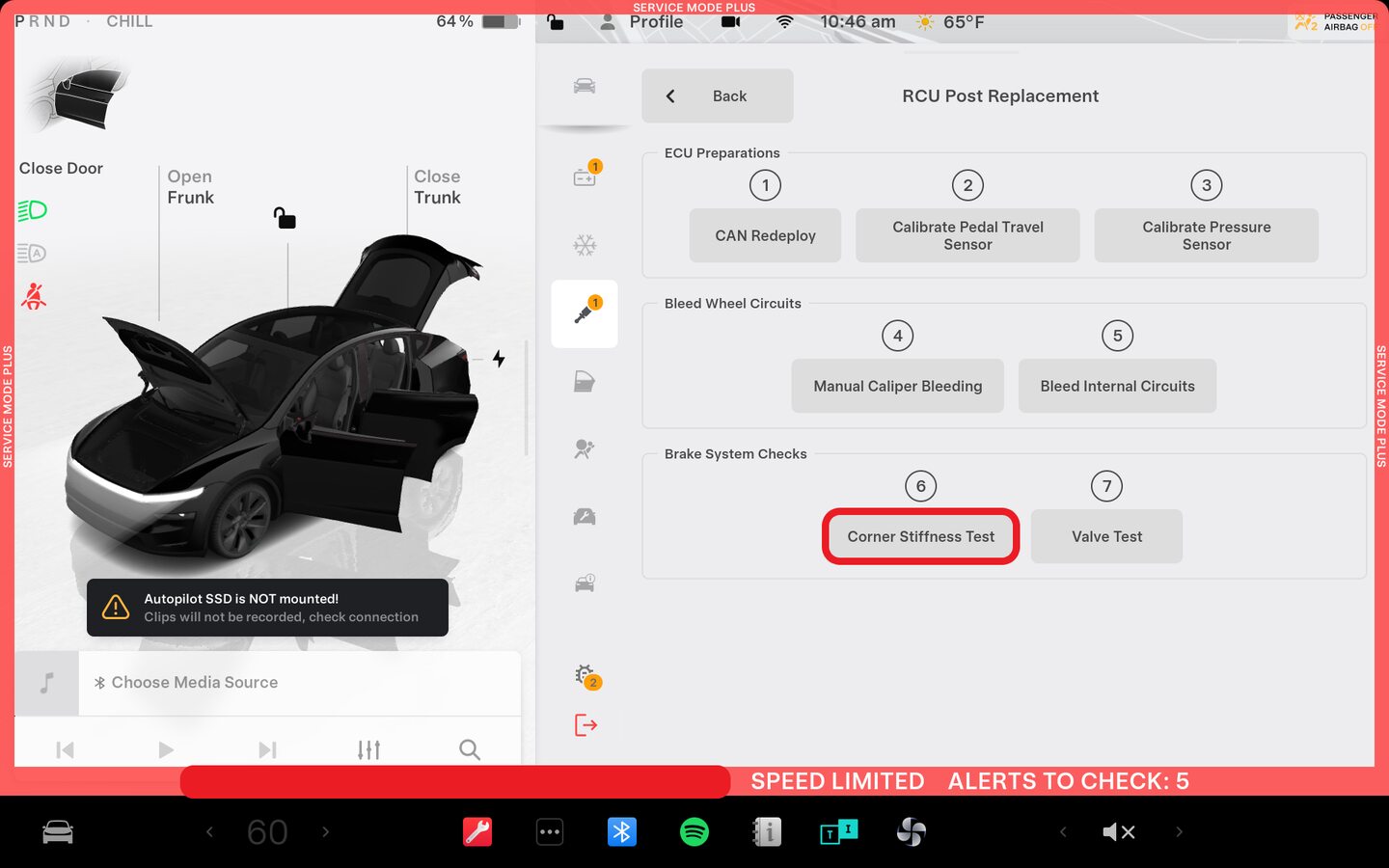This screenshot has width=1389, height=868.
Task: Open the all apps three-dot launcher
Action: [x=550, y=831]
